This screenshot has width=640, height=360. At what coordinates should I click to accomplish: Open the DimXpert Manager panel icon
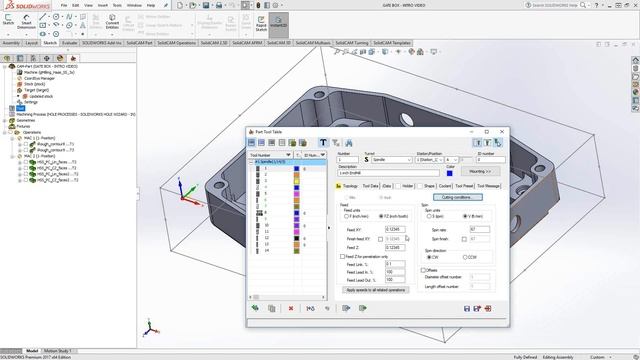click(x=47, y=58)
